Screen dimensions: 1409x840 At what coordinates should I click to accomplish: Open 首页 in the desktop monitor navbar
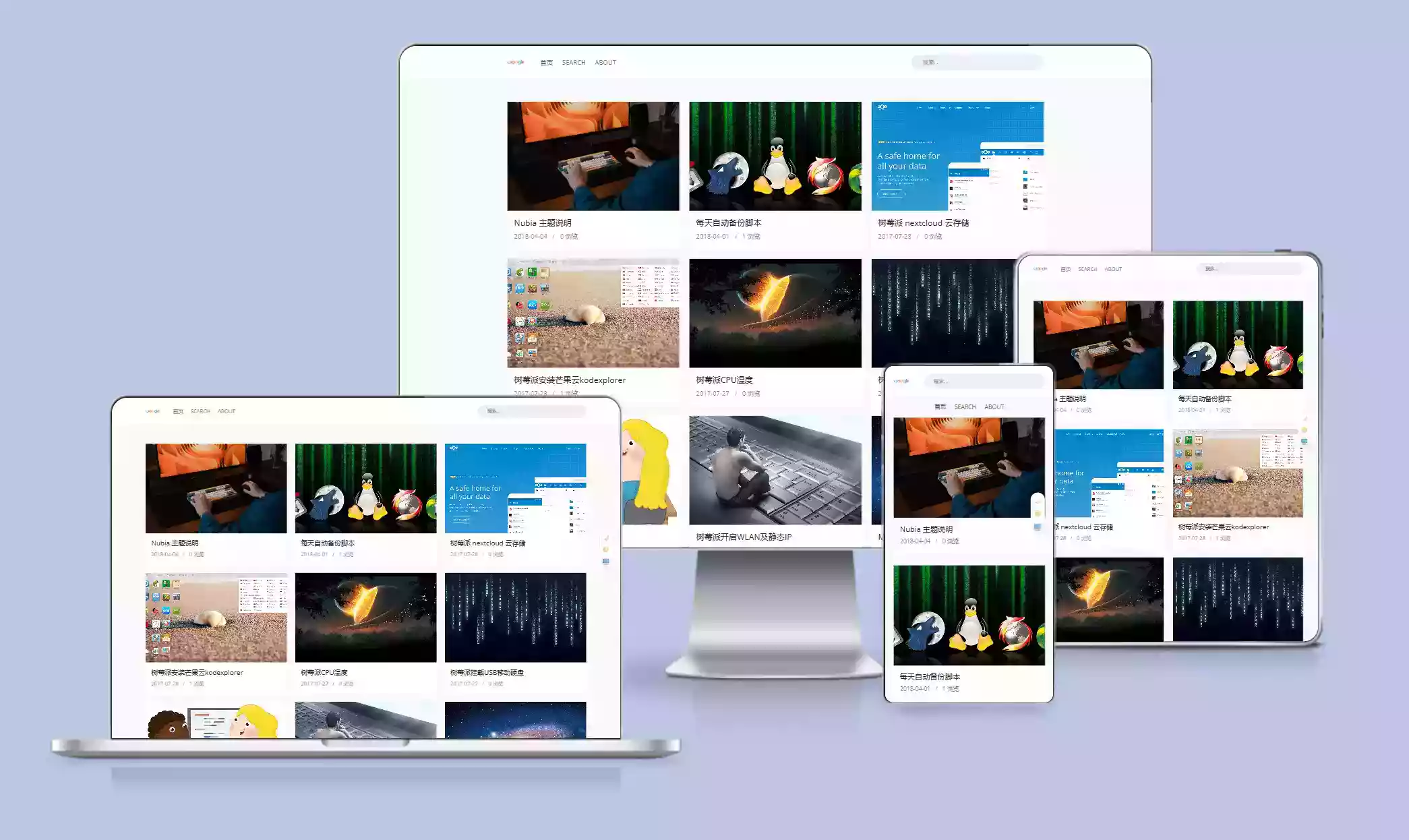pyautogui.click(x=546, y=63)
